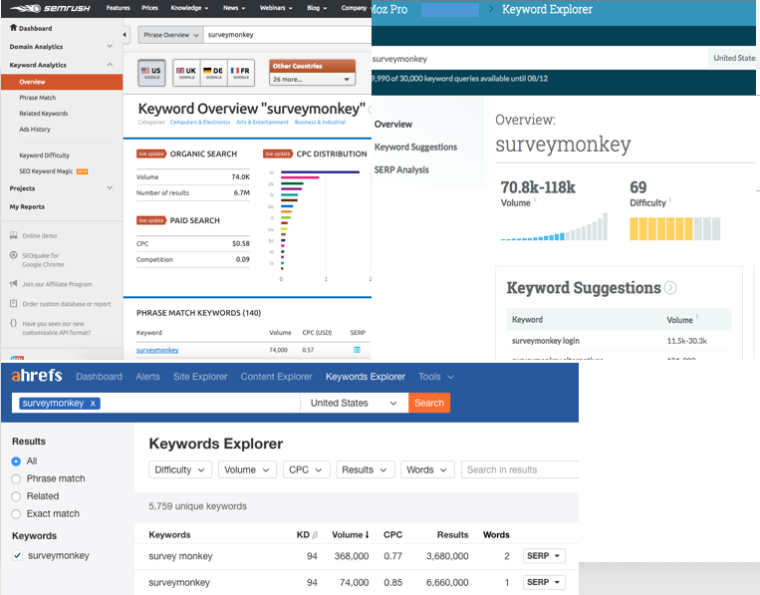Select the Exact match radio option
Image resolution: width=760 pixels, height=595 pixels.
[x=16, y=513]
